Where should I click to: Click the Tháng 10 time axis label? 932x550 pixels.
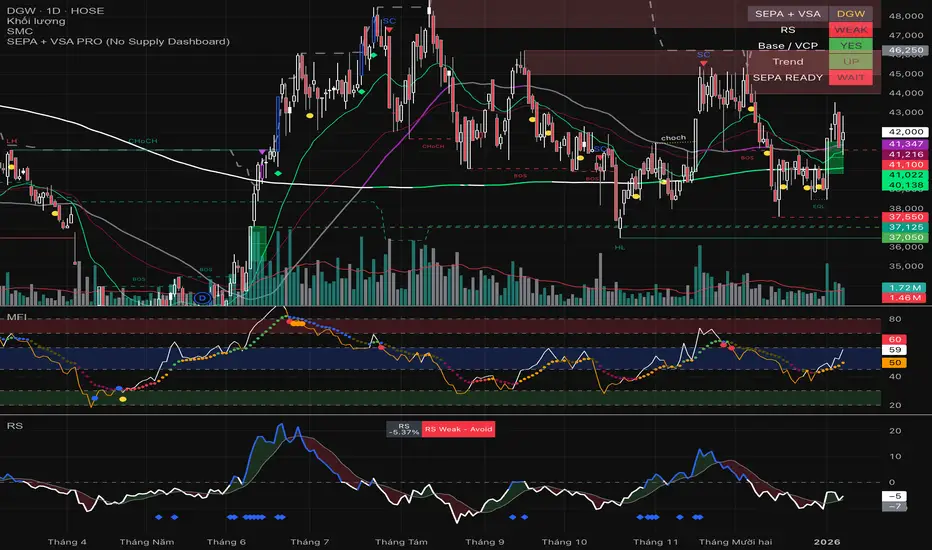(564, 542)
